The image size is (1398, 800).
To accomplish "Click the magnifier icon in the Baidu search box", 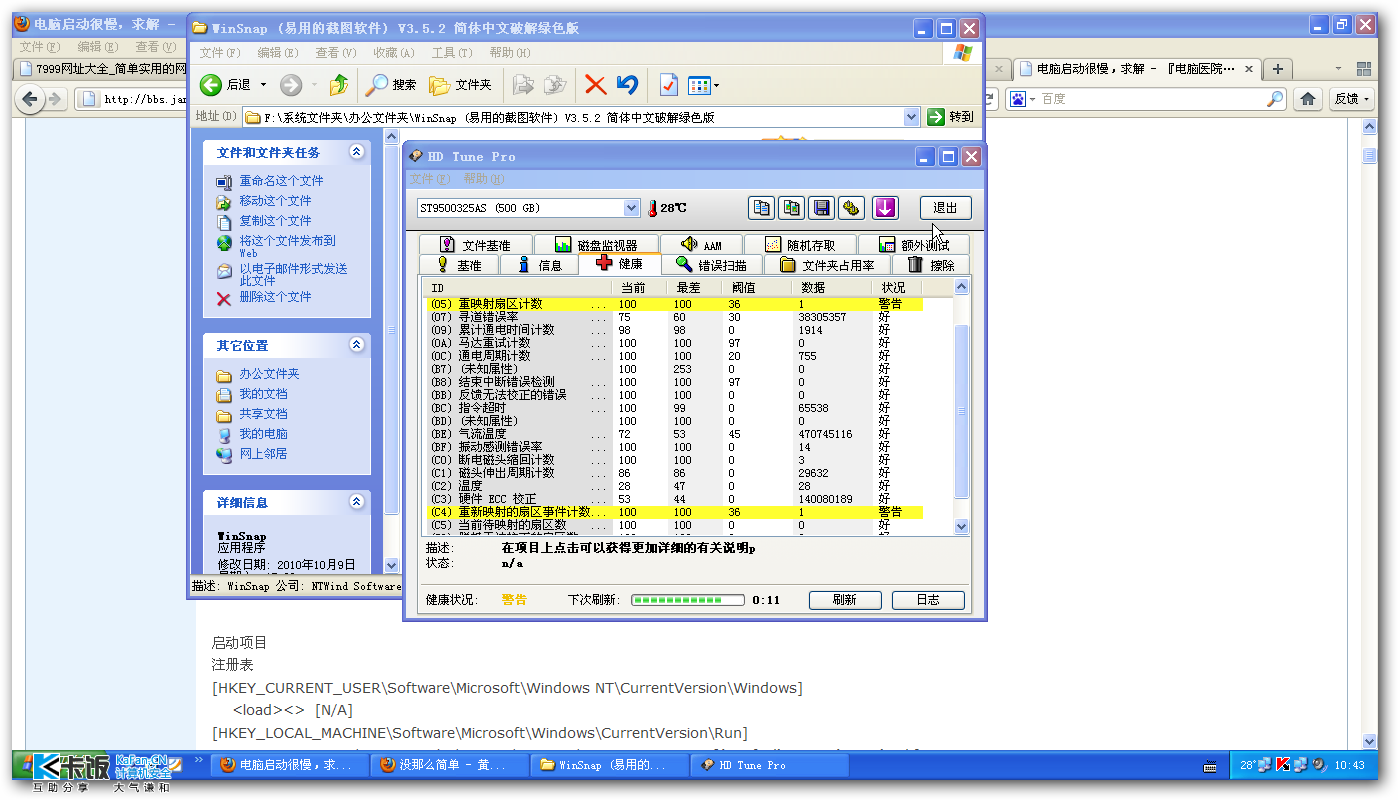I will pos(1275,99).
